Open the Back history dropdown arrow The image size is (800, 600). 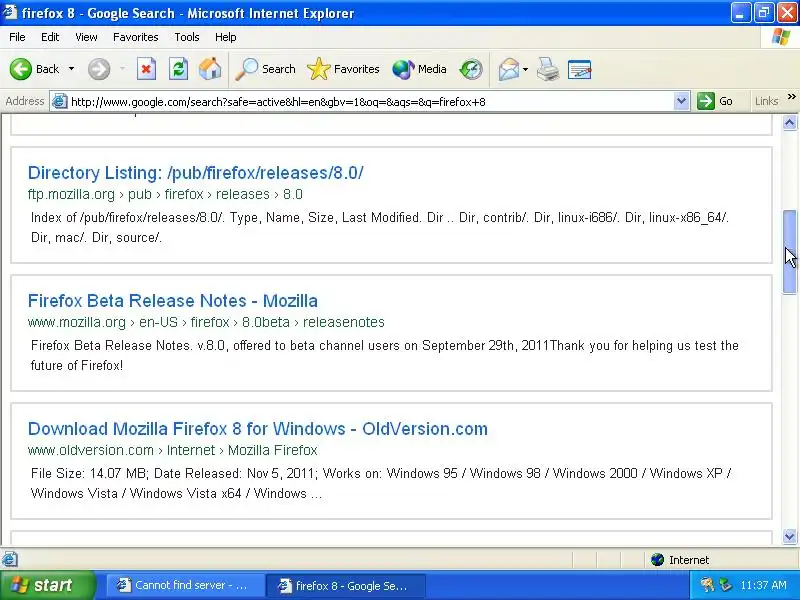click(71, 69)
